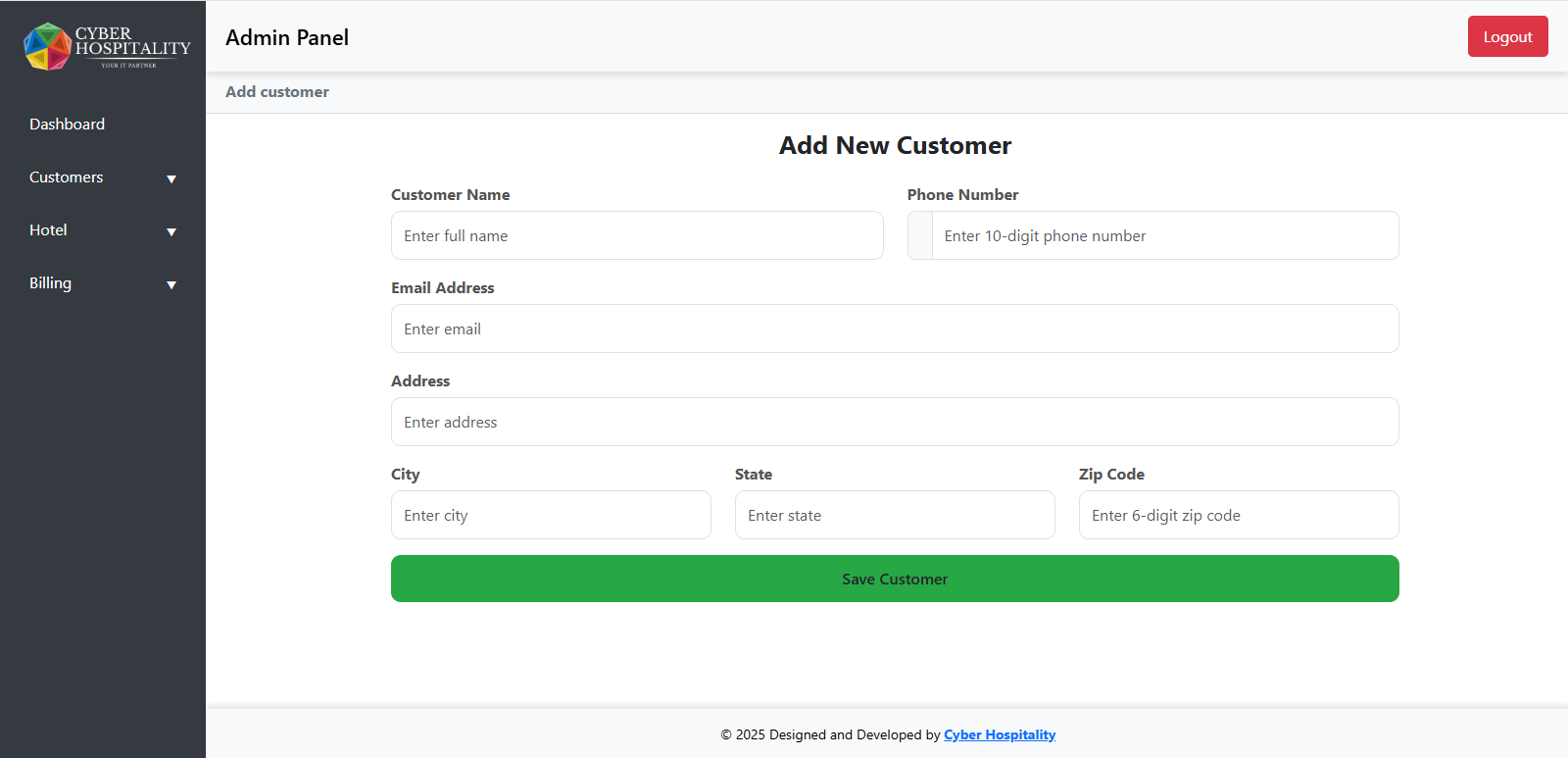Screen dimensions: 1568x758
Task: Open the Dashboard page in sidebar
Action: (67, 125)
